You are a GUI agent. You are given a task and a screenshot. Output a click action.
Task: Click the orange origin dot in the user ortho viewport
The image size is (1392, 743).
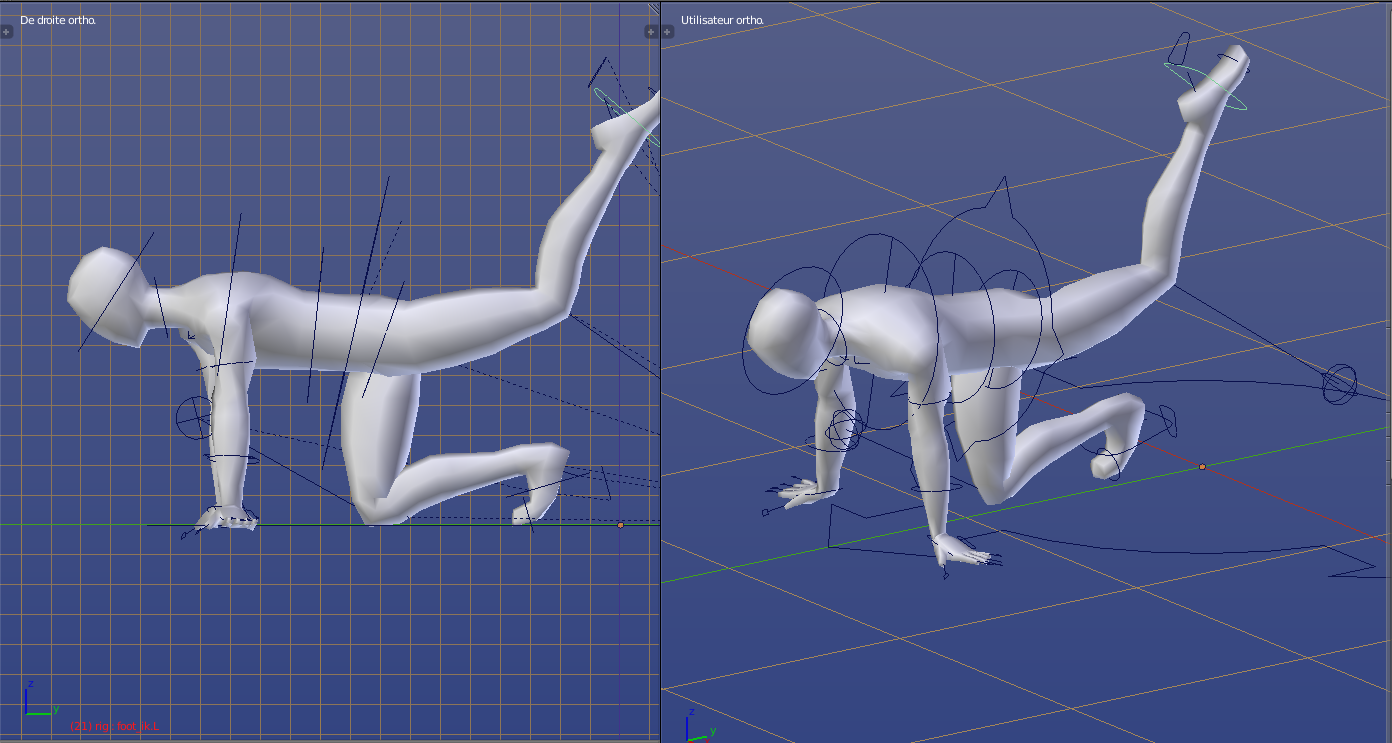[x=1202, y=467]
